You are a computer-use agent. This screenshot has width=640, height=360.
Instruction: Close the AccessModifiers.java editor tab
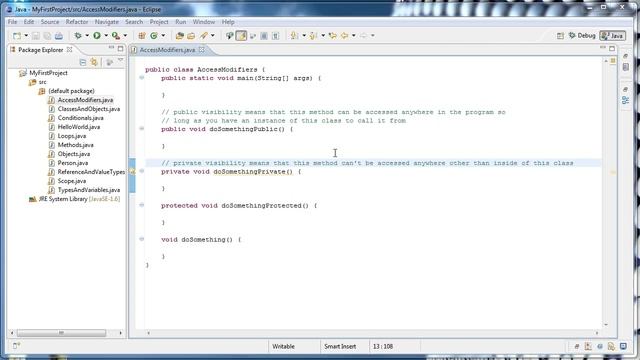tap(202, 50)
